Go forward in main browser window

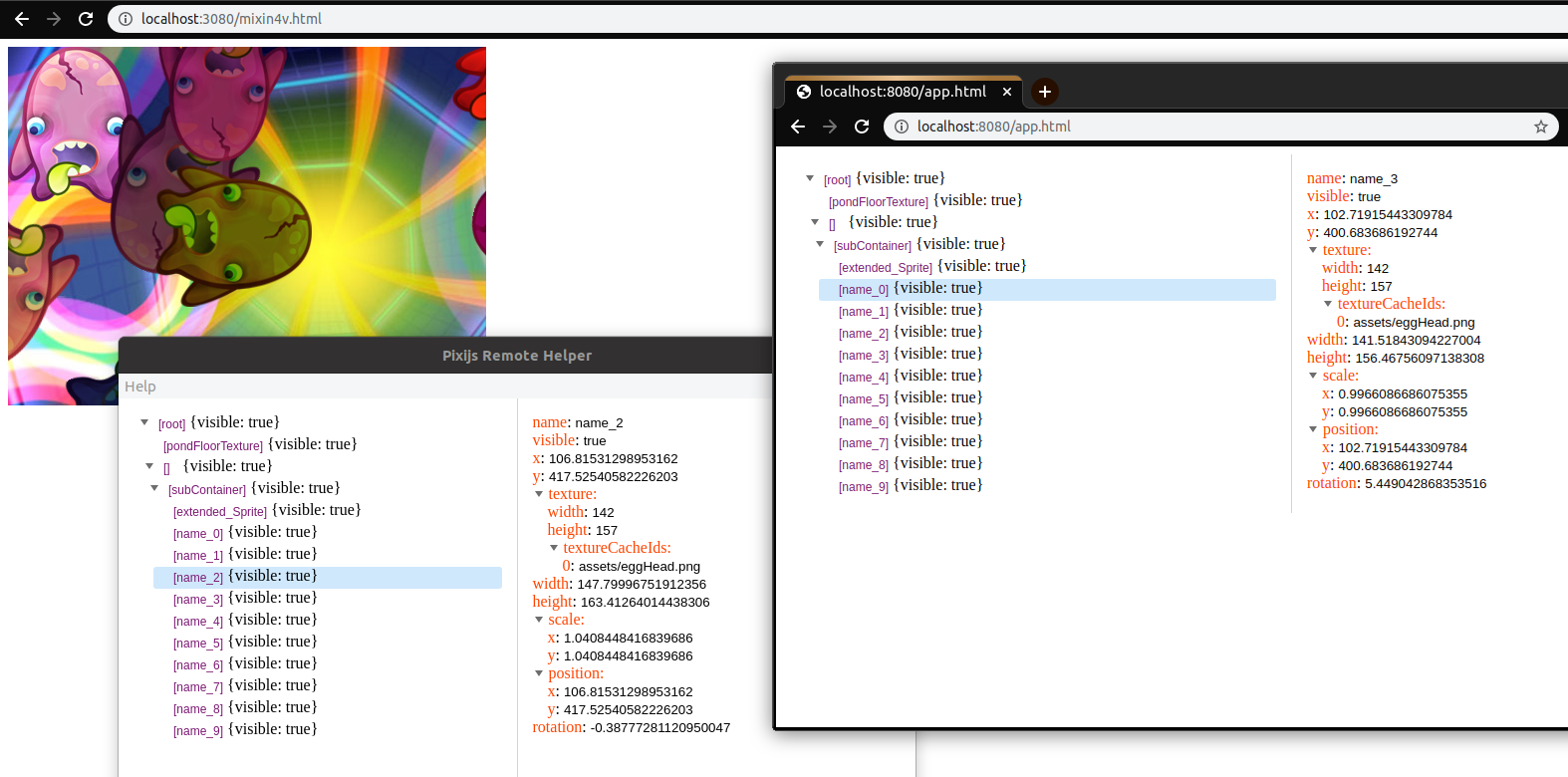pyautogui.click(x=54, y=19)
